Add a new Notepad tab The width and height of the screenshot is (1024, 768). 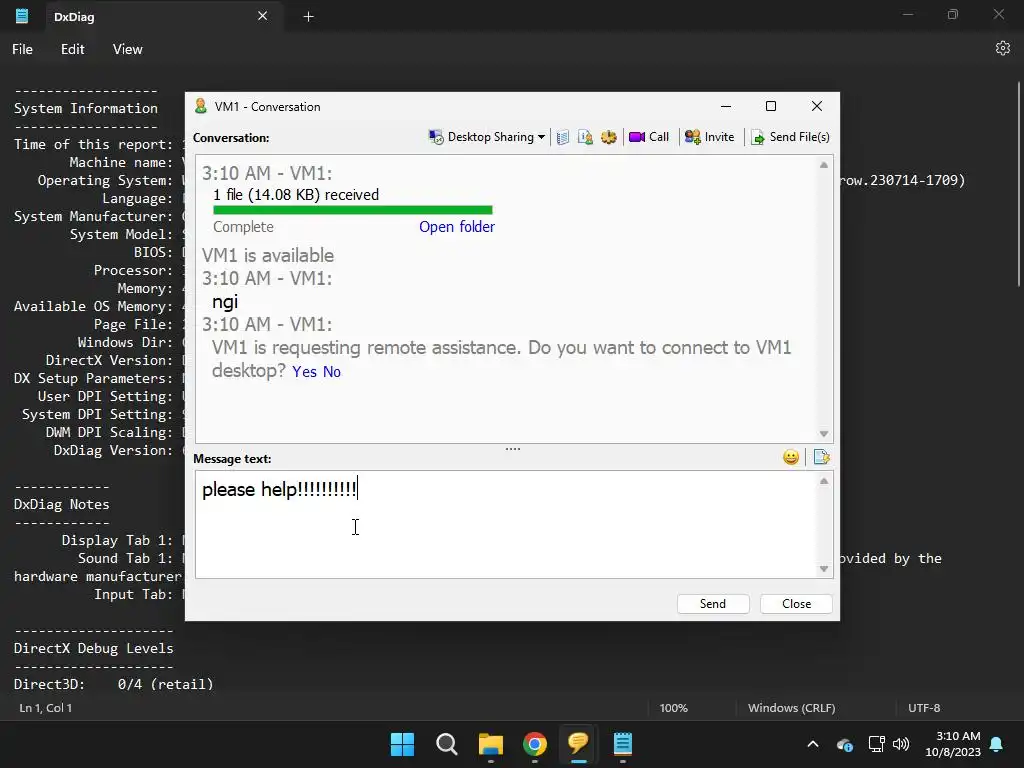point(308,16)
